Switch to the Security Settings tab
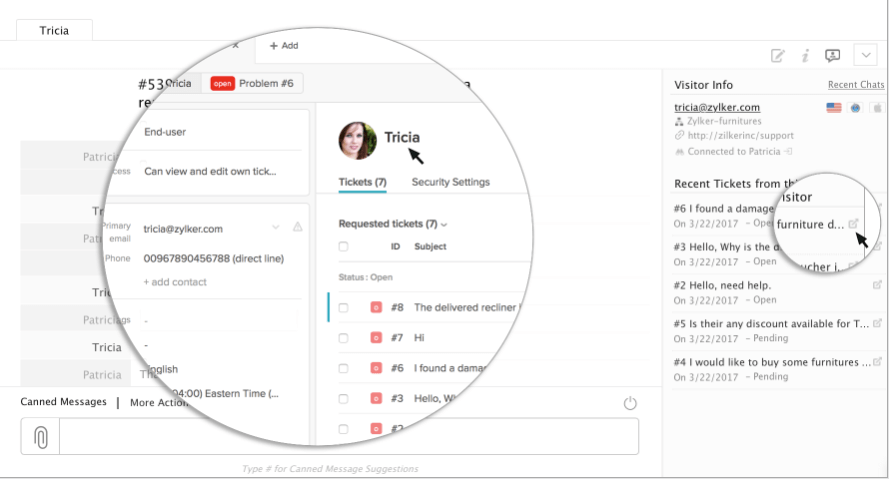Screen dimensions: 889x479 [x=450, y=182]
